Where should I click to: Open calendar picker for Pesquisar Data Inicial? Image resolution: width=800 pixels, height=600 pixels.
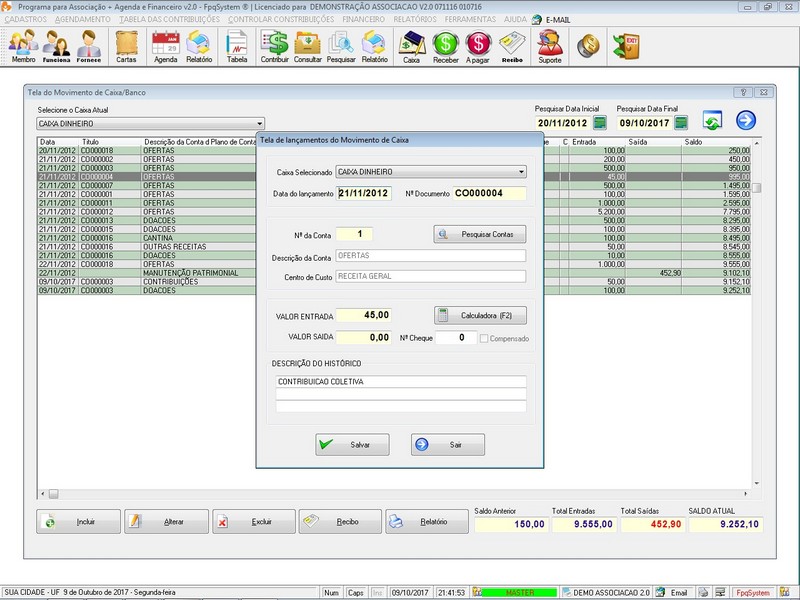600,123
